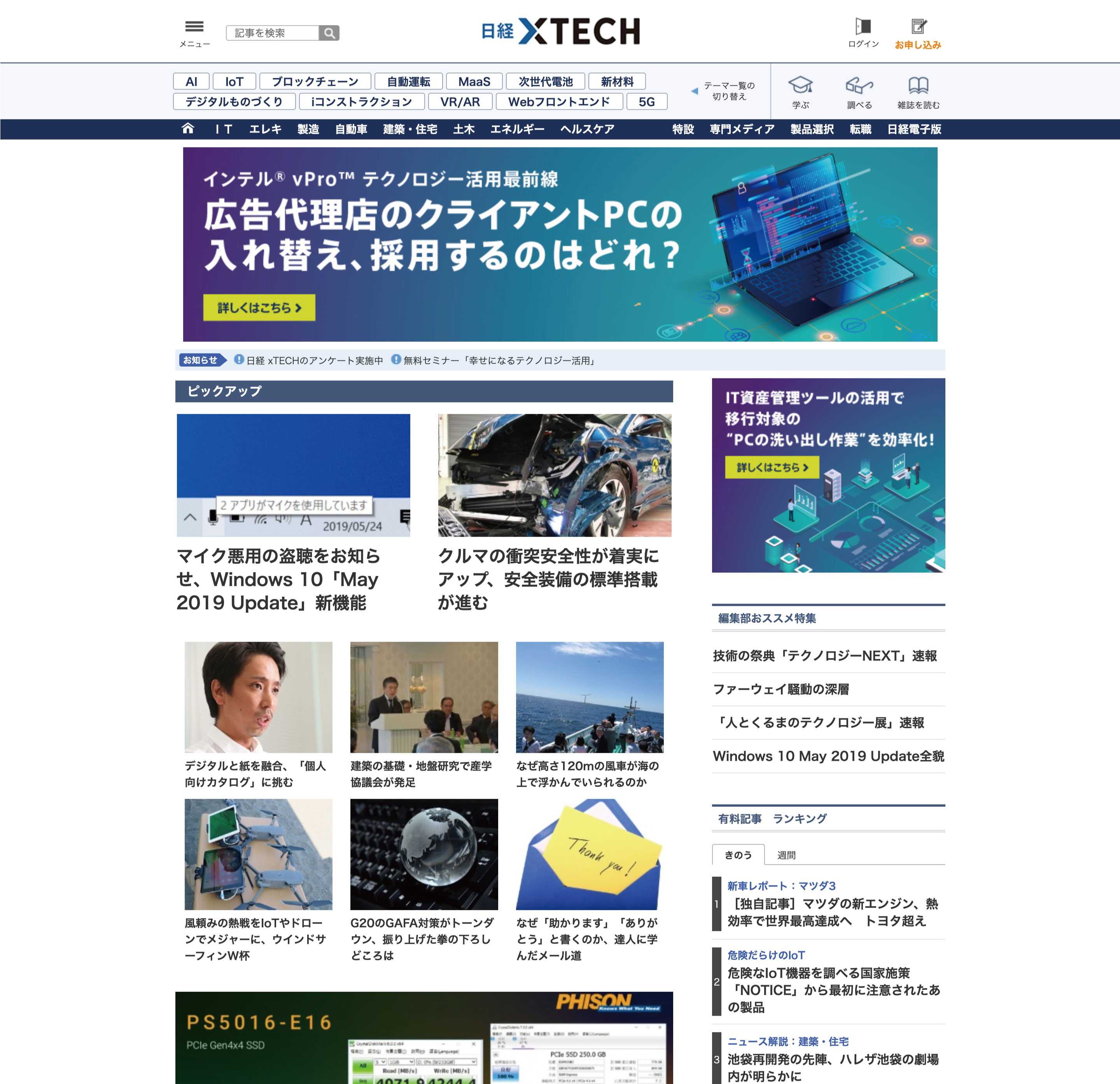This screenshot has height=1084, width=1120.
Task: Select the Webフロントエンド theme tag
Action: point(559,102)
